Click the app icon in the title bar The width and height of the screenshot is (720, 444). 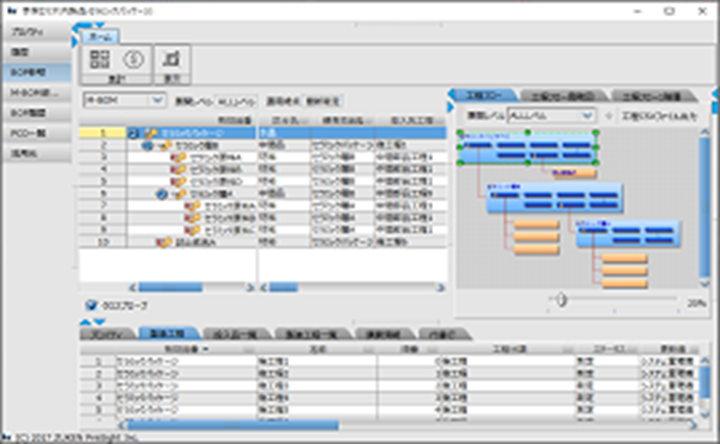tap(10, 7)
